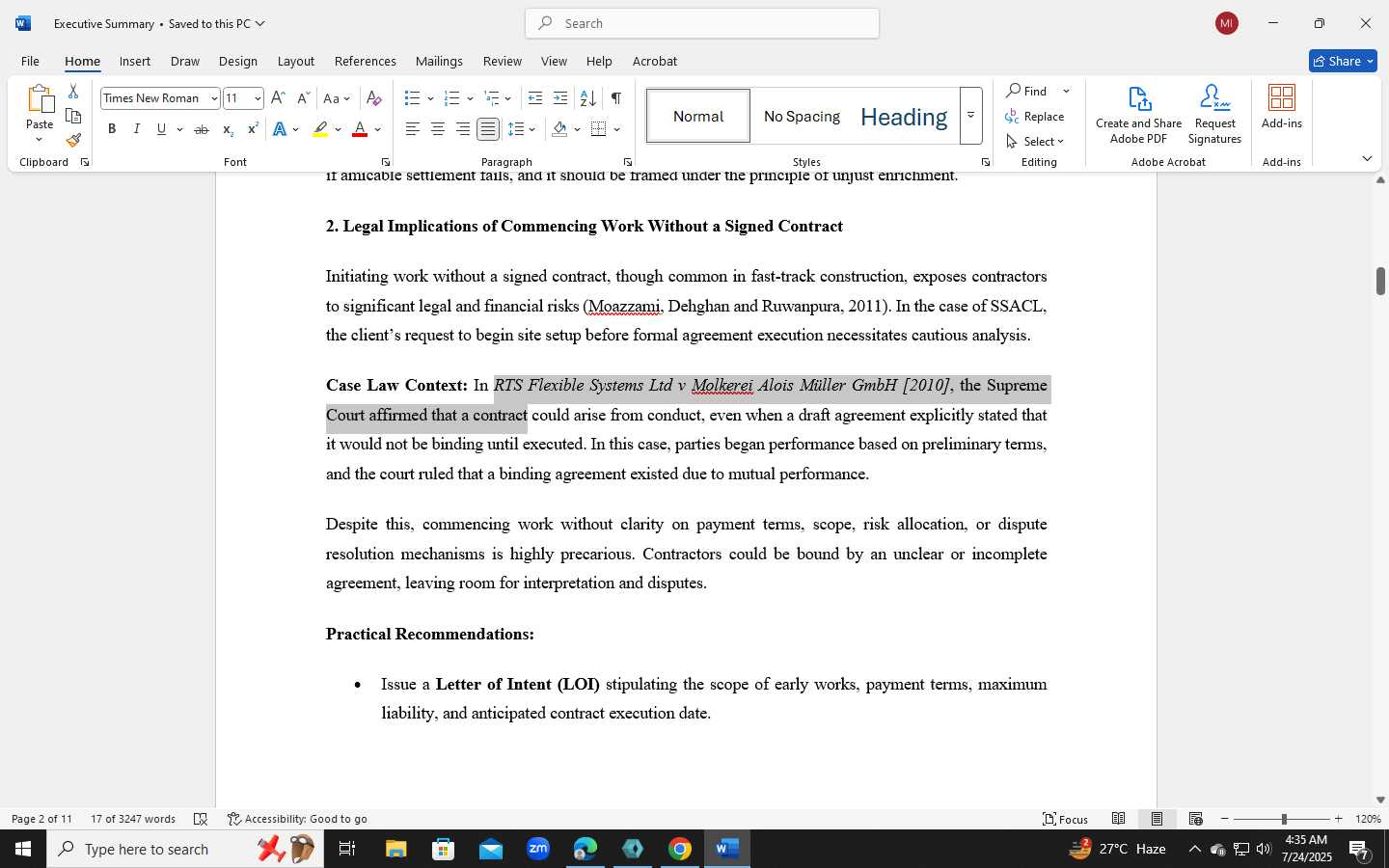Apply the red font color
The image size is (1389, 868).
360,129
